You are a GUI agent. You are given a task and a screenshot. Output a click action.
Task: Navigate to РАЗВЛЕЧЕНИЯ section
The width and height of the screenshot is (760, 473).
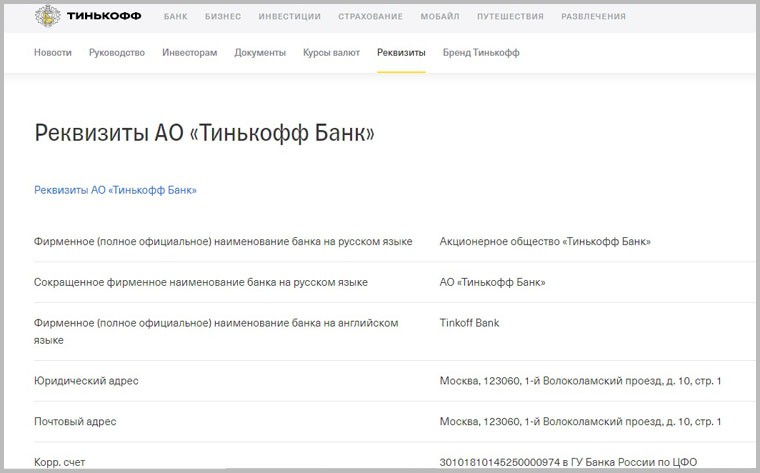pyautogui.click(x=593, y=16)
